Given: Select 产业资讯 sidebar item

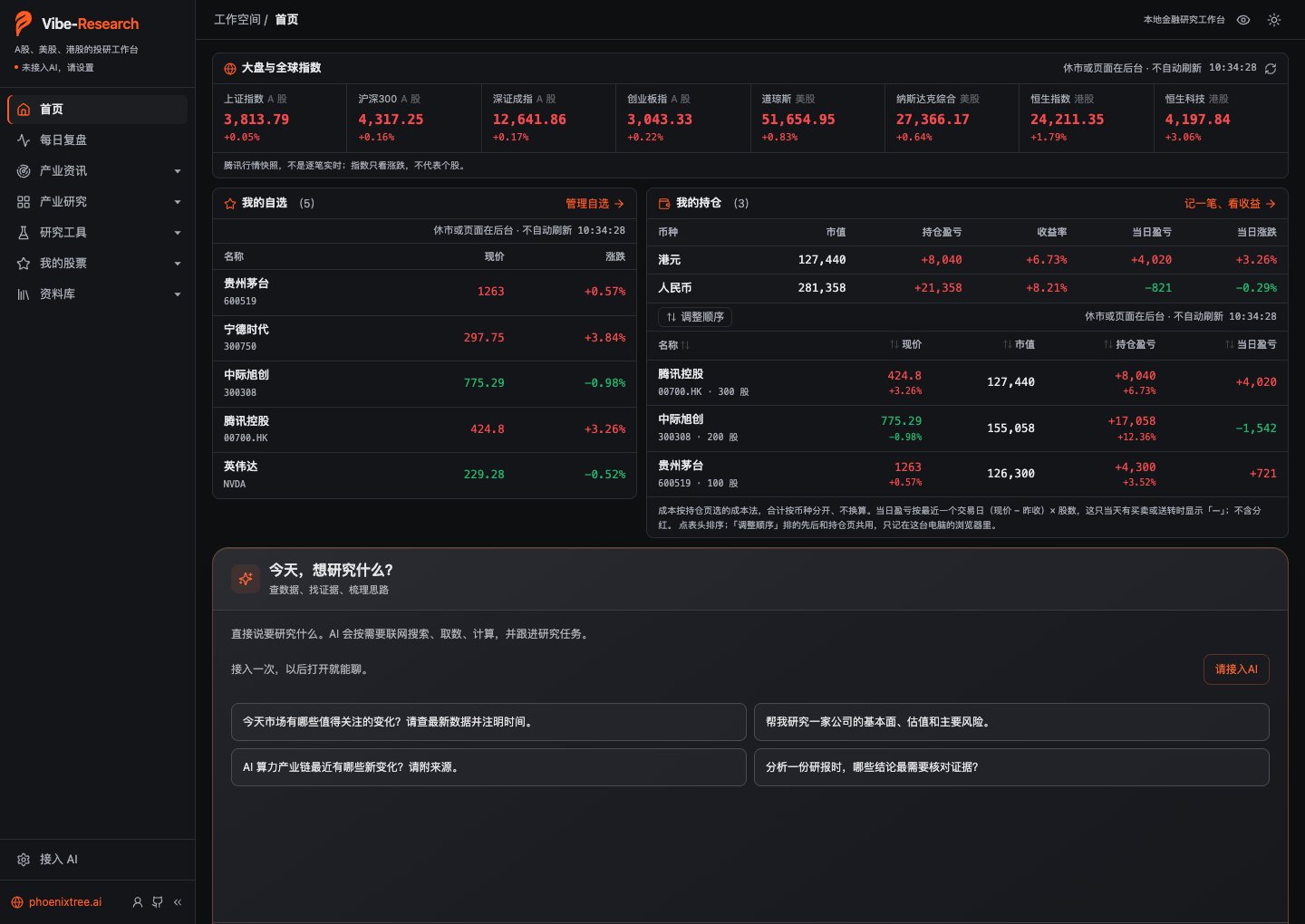Looking at the screenshot, I should (x=97, y=171).
